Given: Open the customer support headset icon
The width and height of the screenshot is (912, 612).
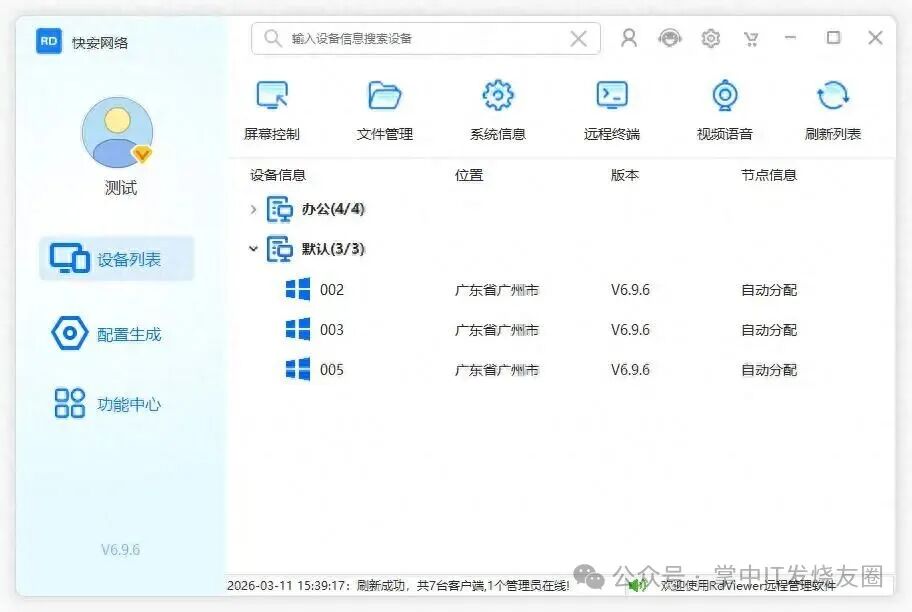Looking at the screenshot, I should click(x=669, y=38).
